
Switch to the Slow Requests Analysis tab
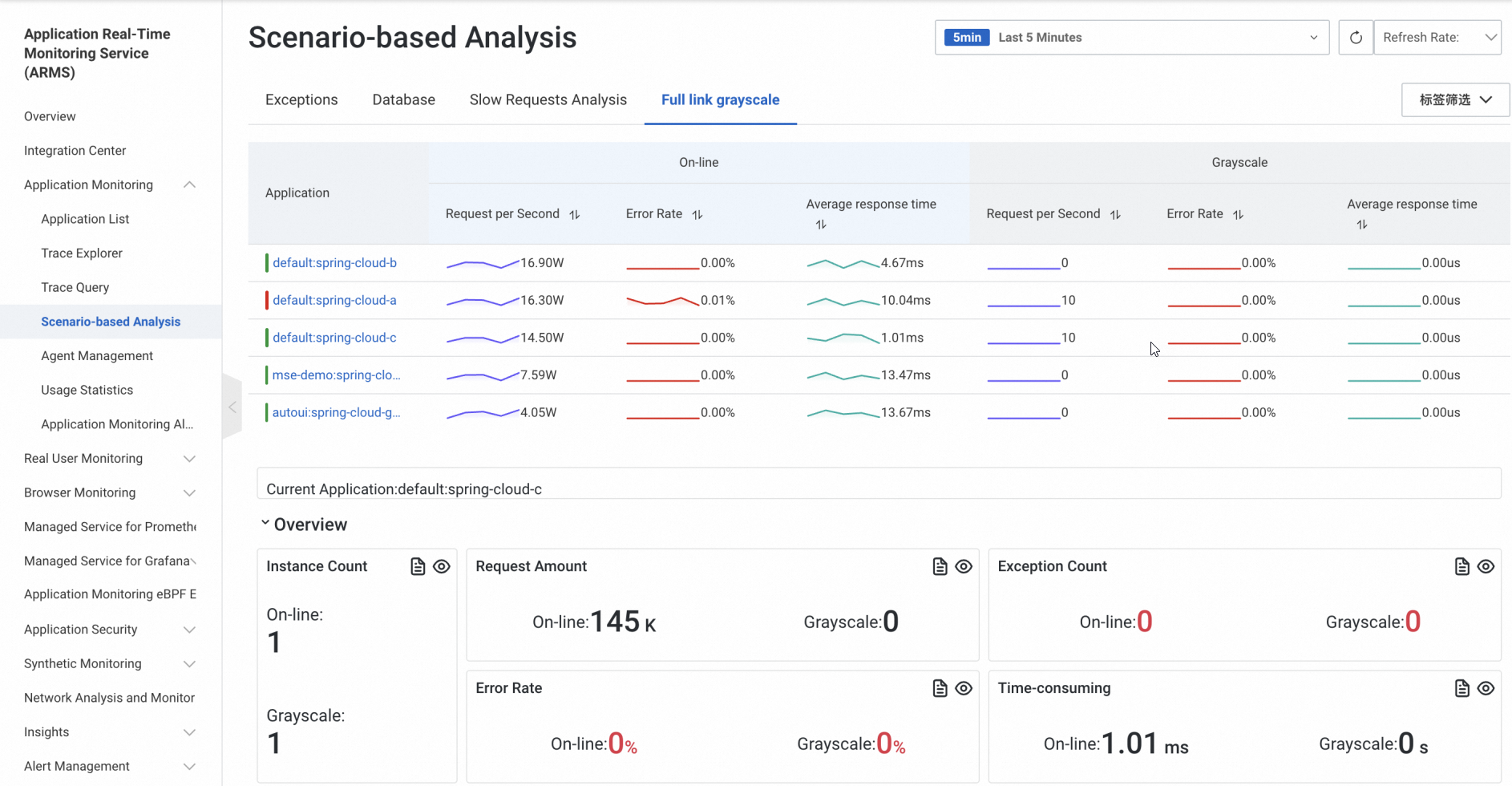coord(548,99)
